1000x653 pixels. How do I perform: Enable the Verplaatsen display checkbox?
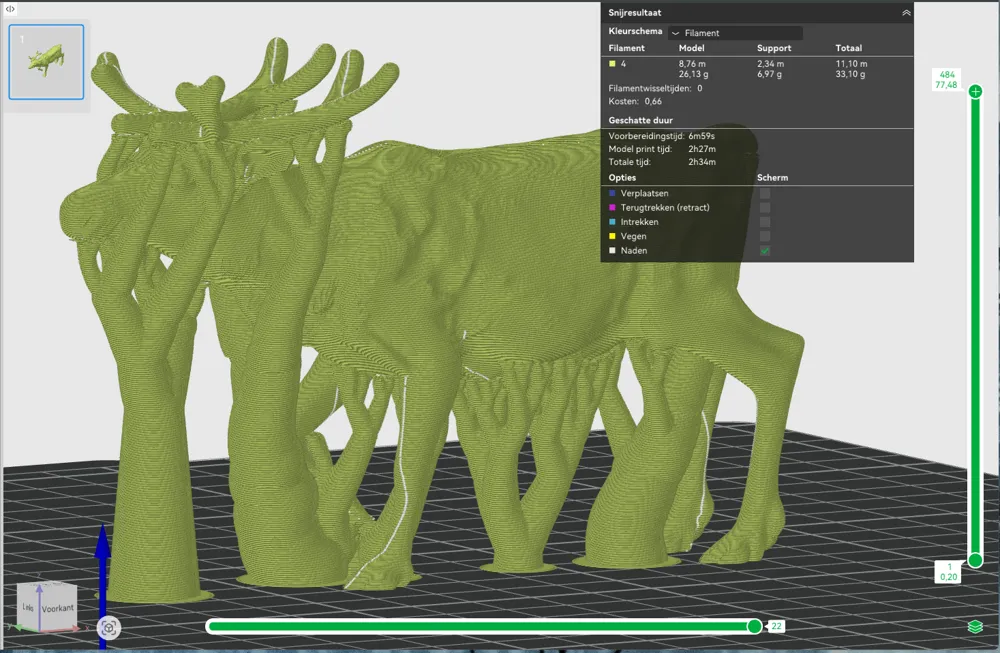pyautogui.click(x=765, y=193)
